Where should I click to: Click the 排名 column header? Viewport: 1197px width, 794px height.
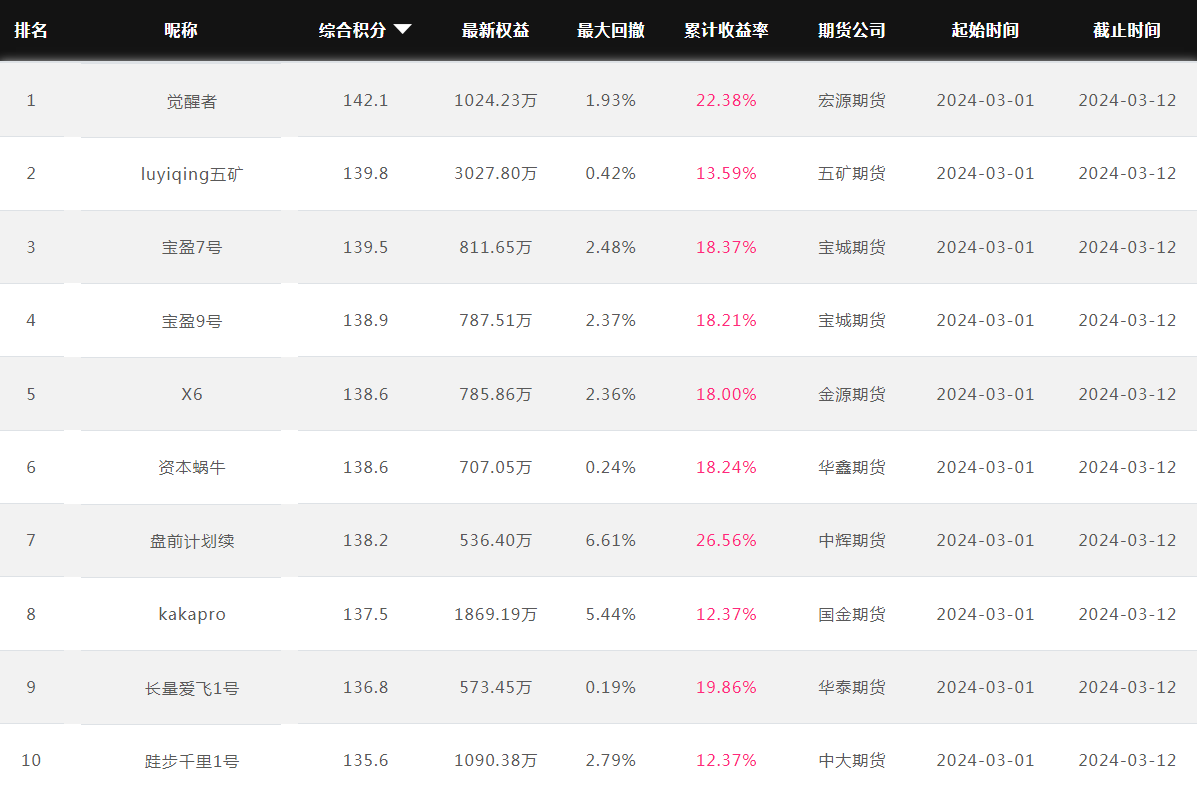click(31, 31)
